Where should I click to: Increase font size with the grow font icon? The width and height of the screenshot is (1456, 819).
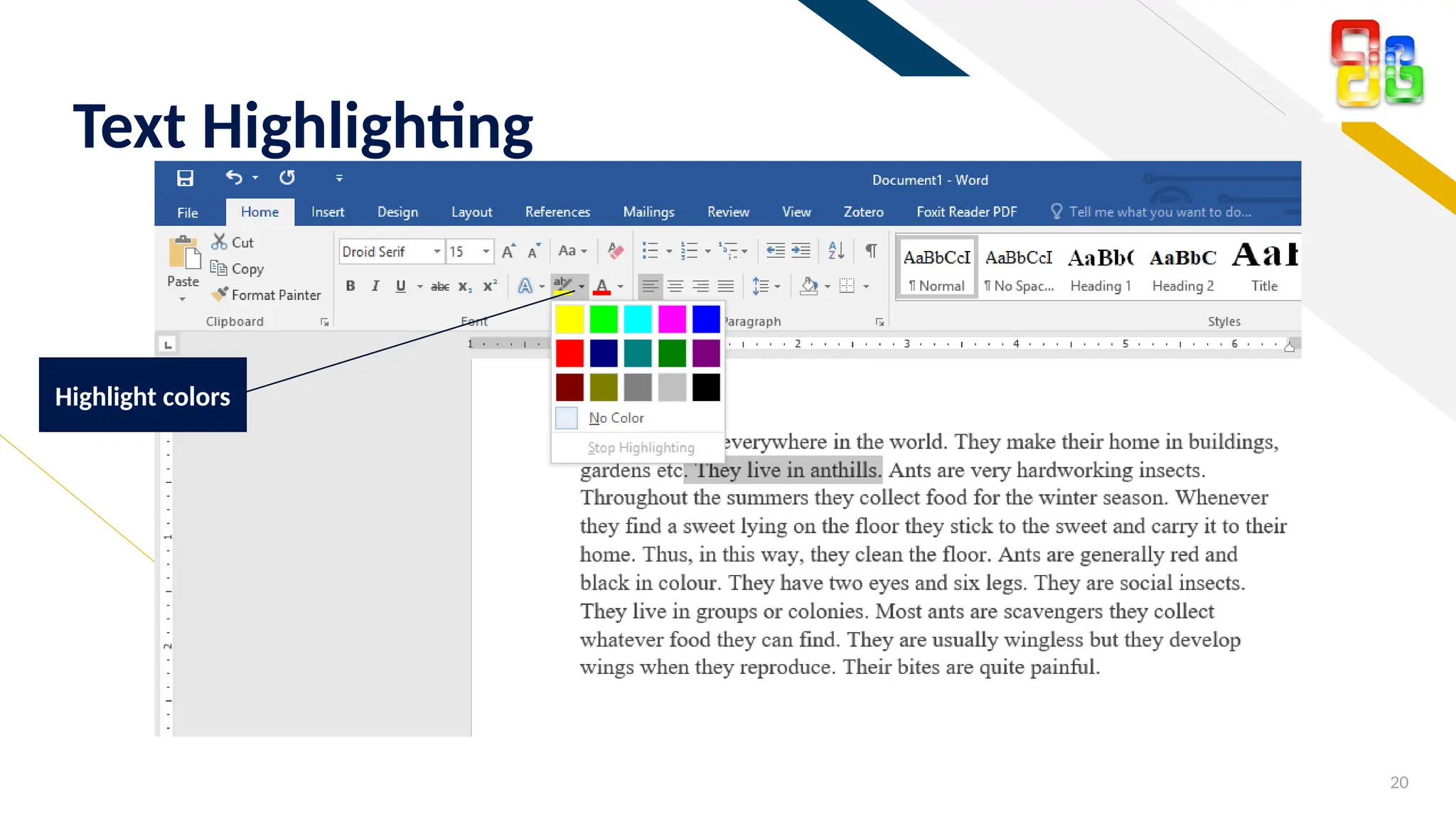click(x=508, y=251)
